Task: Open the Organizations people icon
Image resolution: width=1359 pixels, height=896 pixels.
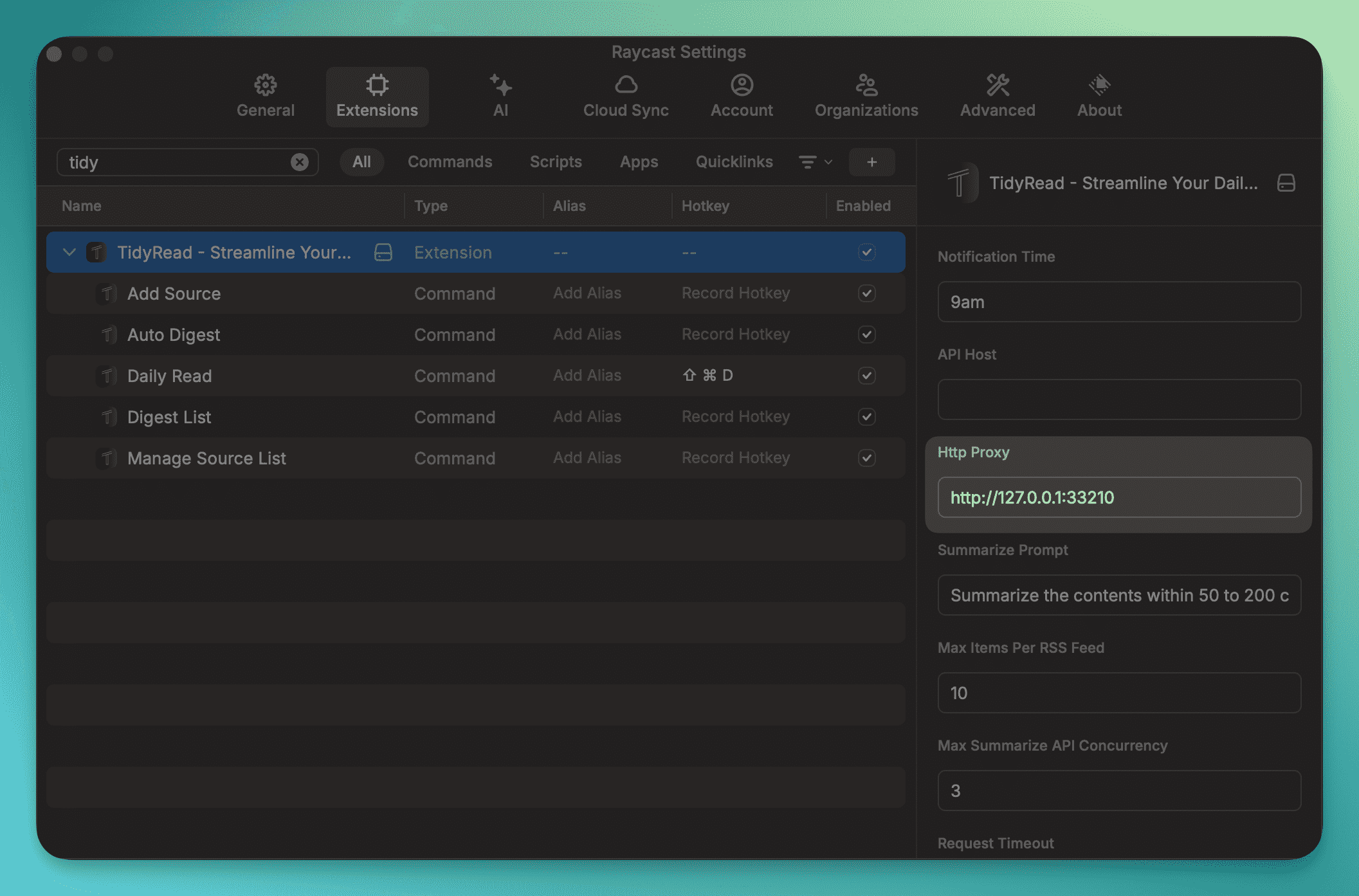Action: (866, 85)
